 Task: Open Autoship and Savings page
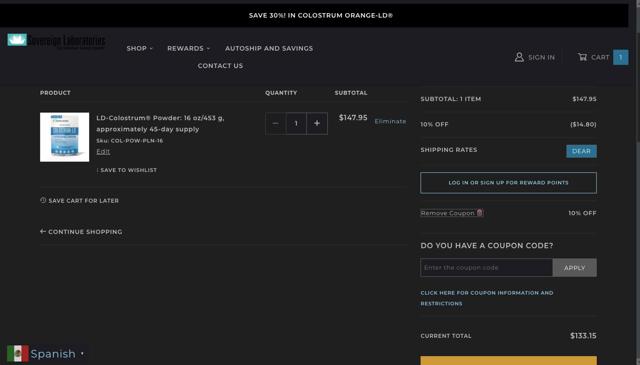click(x=269, y=48)
